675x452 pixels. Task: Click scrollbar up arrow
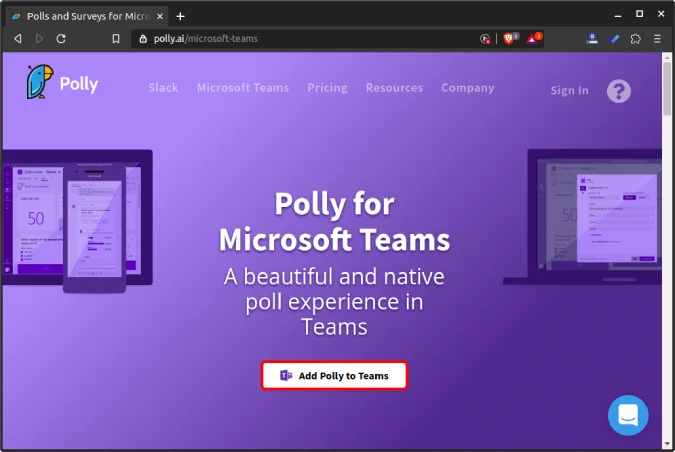[x=667, y=57]
